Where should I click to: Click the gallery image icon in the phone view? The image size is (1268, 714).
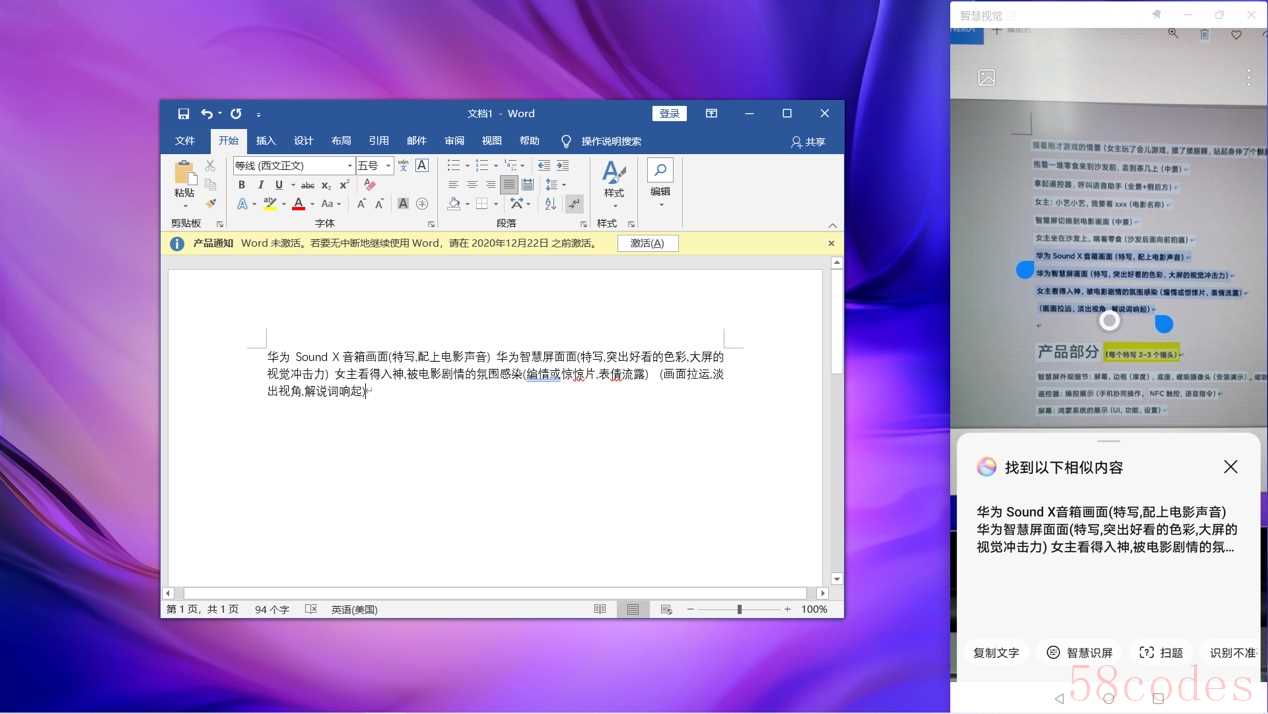click(986, 77)
